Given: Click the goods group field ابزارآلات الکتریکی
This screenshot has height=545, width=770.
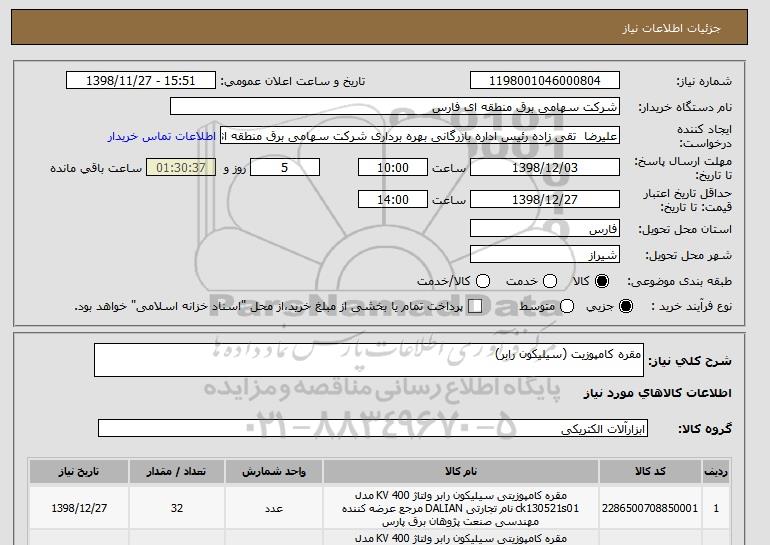Looking at the screenshot, I should click(x=373, y=428).
